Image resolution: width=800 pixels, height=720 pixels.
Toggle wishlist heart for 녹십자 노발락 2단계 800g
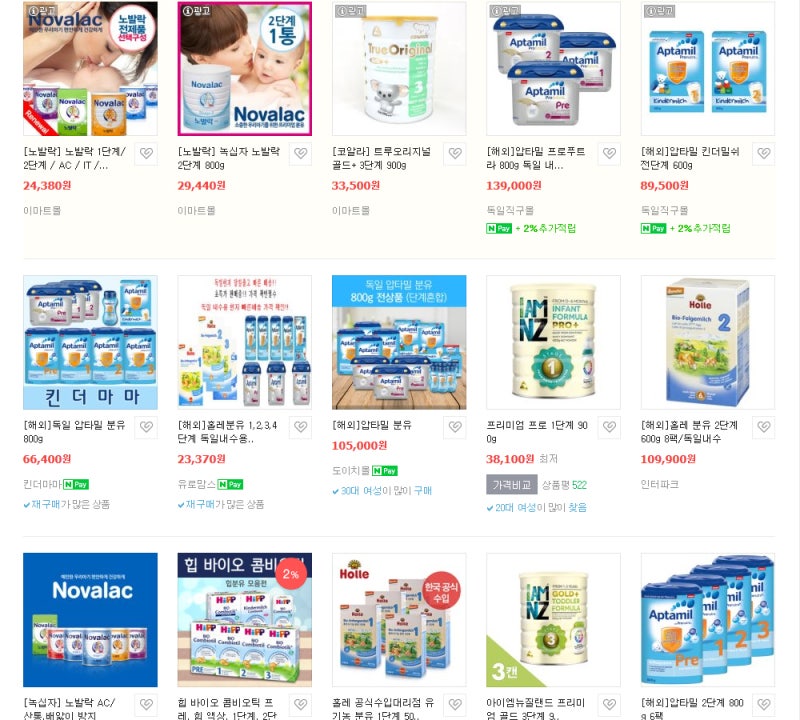301,154
